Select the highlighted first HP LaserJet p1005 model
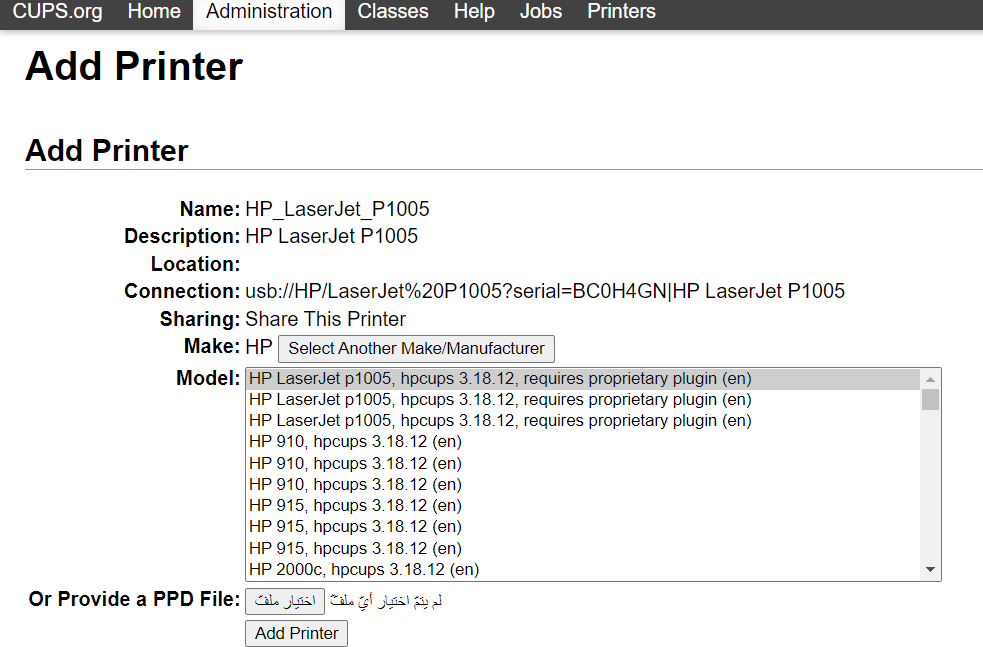This screenshot has width=983, height=647. (x=500, y=379)
